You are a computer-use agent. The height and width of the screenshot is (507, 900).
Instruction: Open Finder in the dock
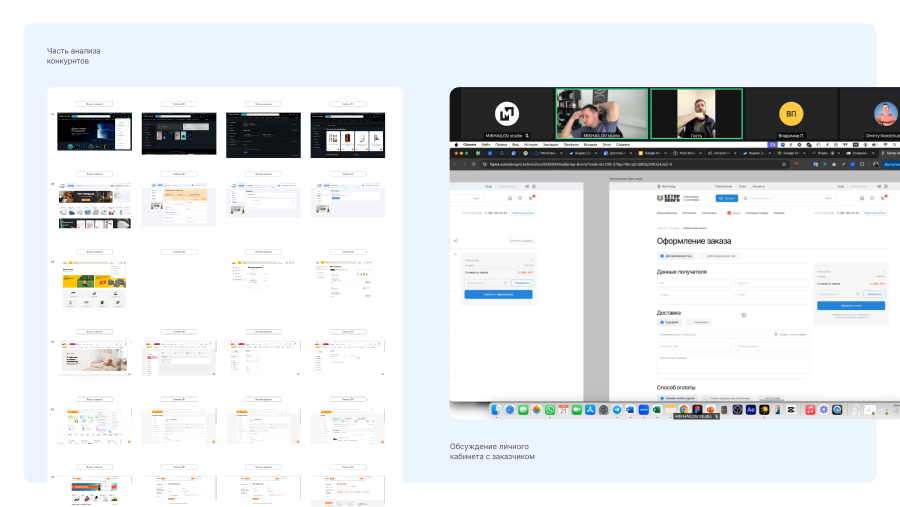coord(496,410)
